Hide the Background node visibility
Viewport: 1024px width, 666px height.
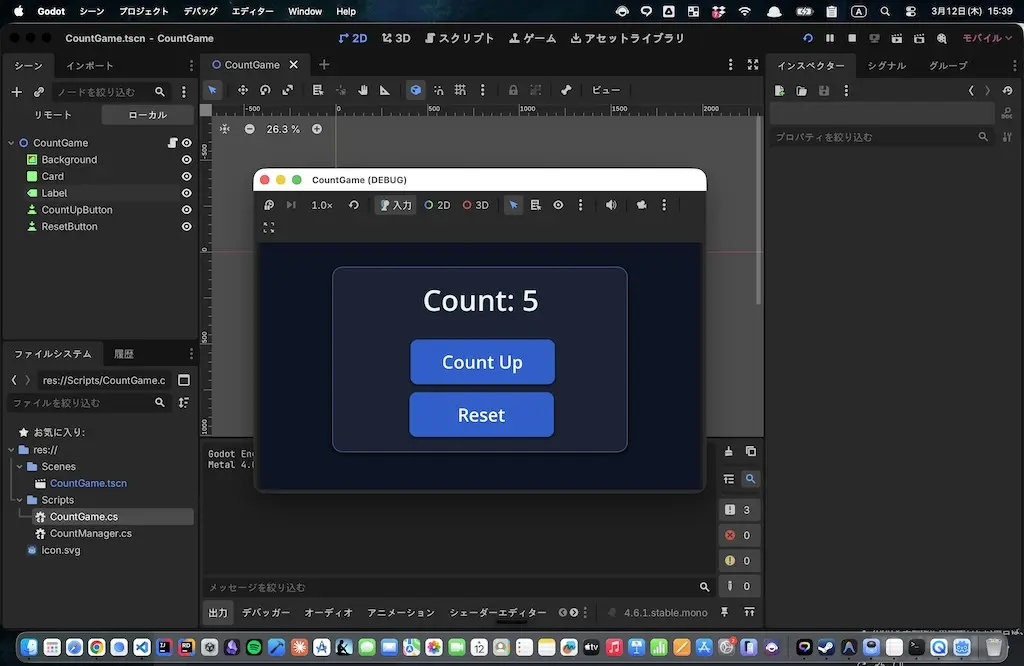point(186,160)
